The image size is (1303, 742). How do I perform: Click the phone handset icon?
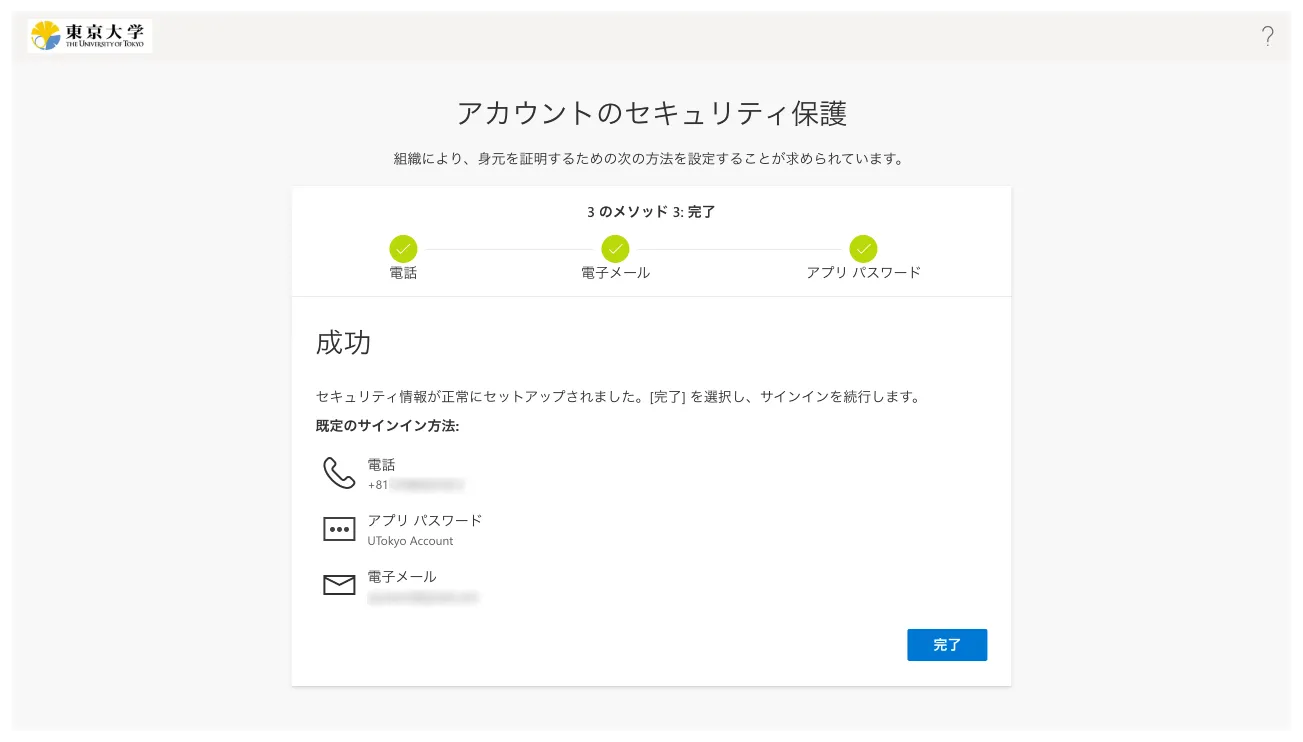[x=339, y=473]
